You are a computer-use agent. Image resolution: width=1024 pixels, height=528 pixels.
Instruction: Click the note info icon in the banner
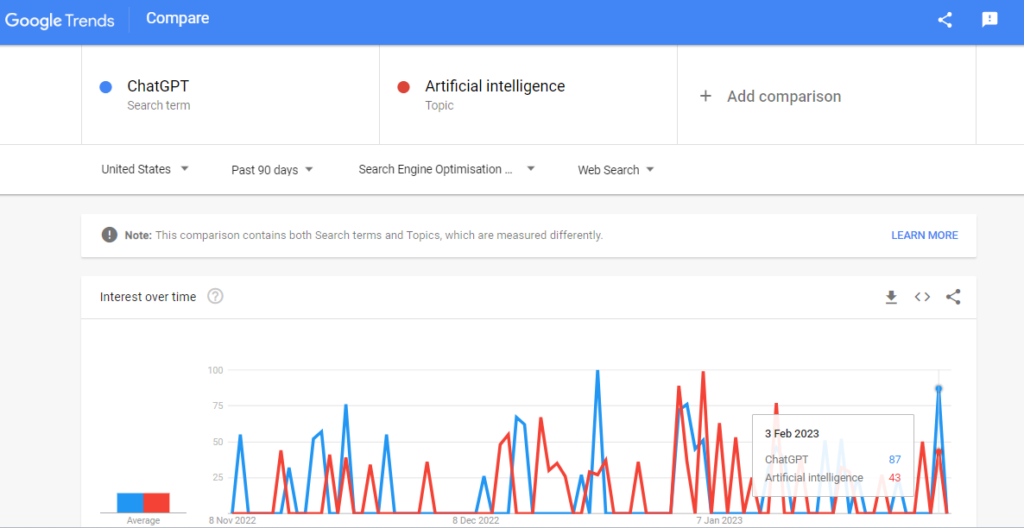(x=109, y=235)
